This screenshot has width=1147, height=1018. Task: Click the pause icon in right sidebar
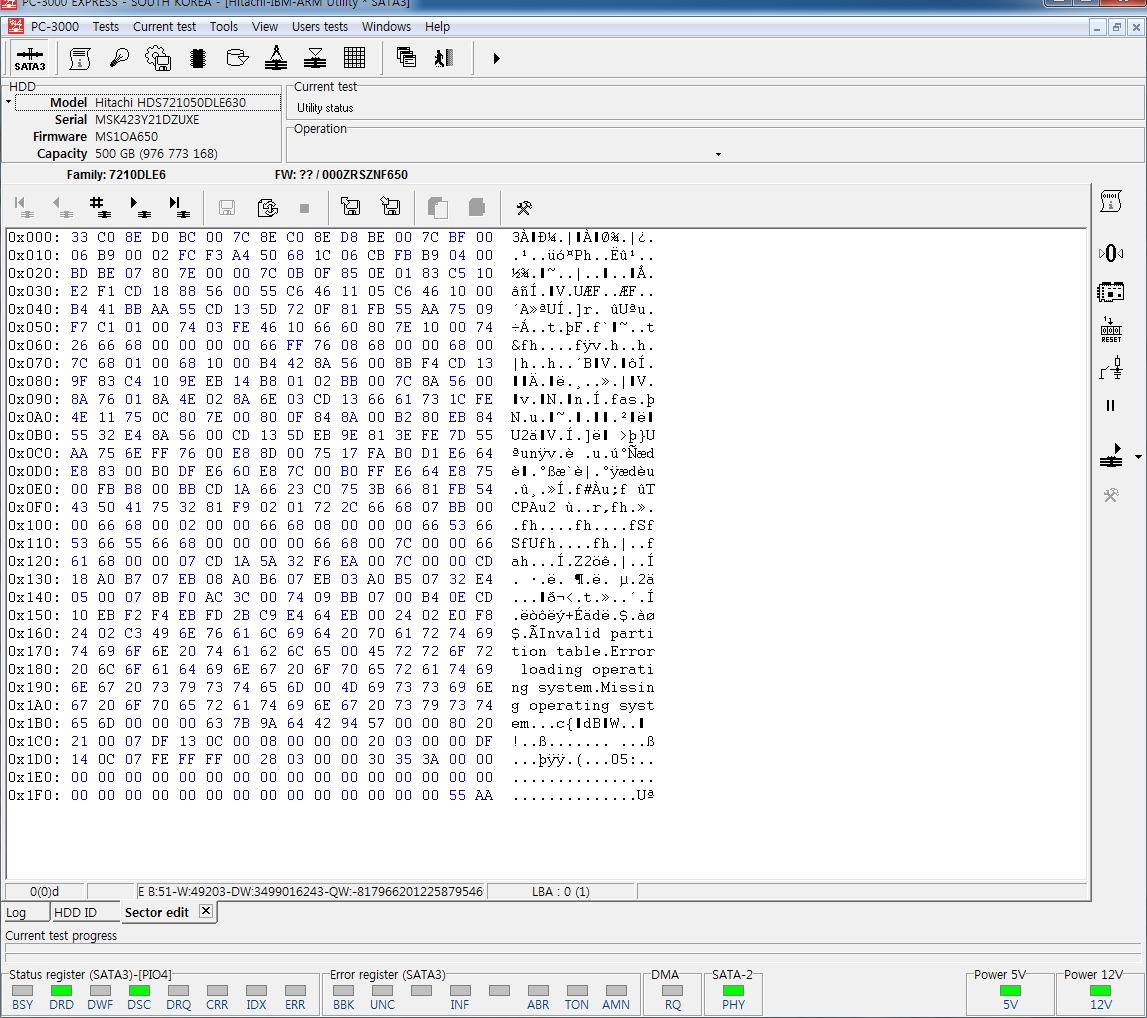coord(1110,406)
